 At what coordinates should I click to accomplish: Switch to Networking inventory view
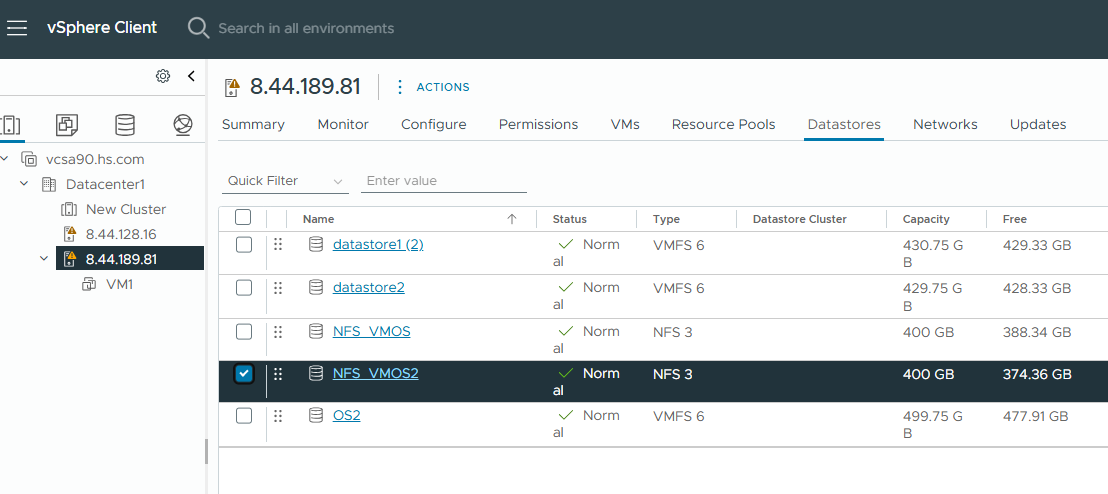click(183, 125)
